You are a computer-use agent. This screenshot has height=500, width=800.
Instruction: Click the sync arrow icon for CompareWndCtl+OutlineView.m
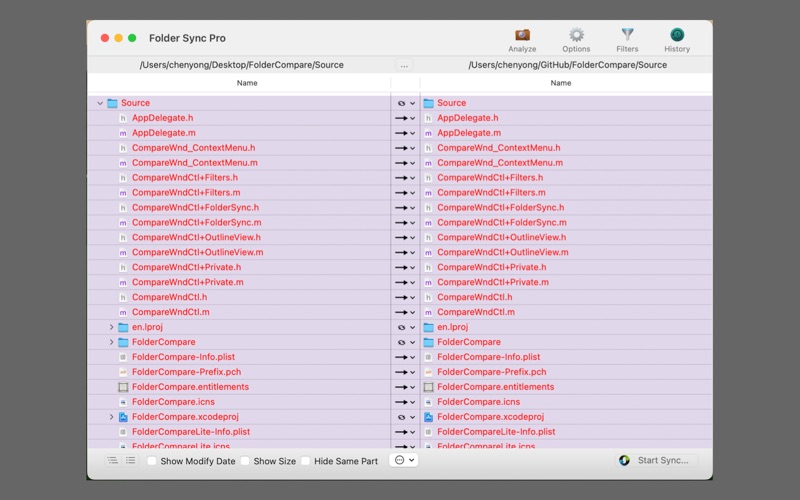pyautogui.click(x=402, y=253)
